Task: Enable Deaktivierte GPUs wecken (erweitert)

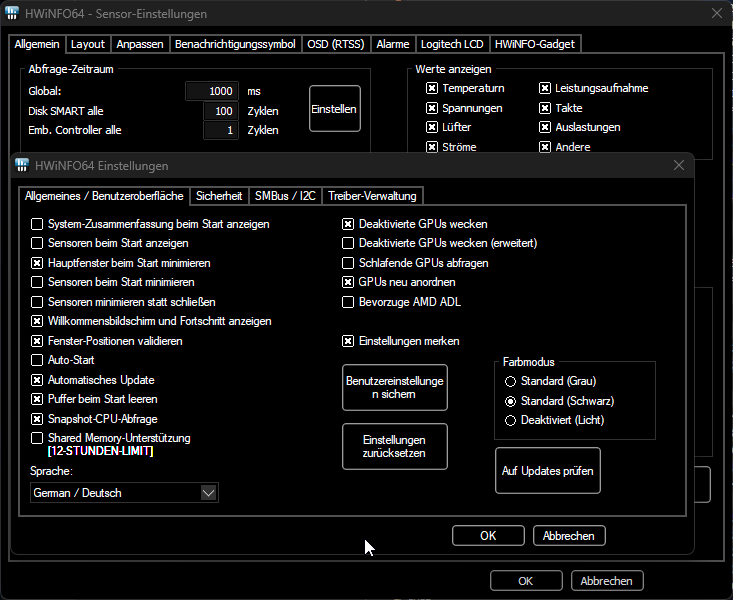Action: pyautogui.click(x=348, y=243)
